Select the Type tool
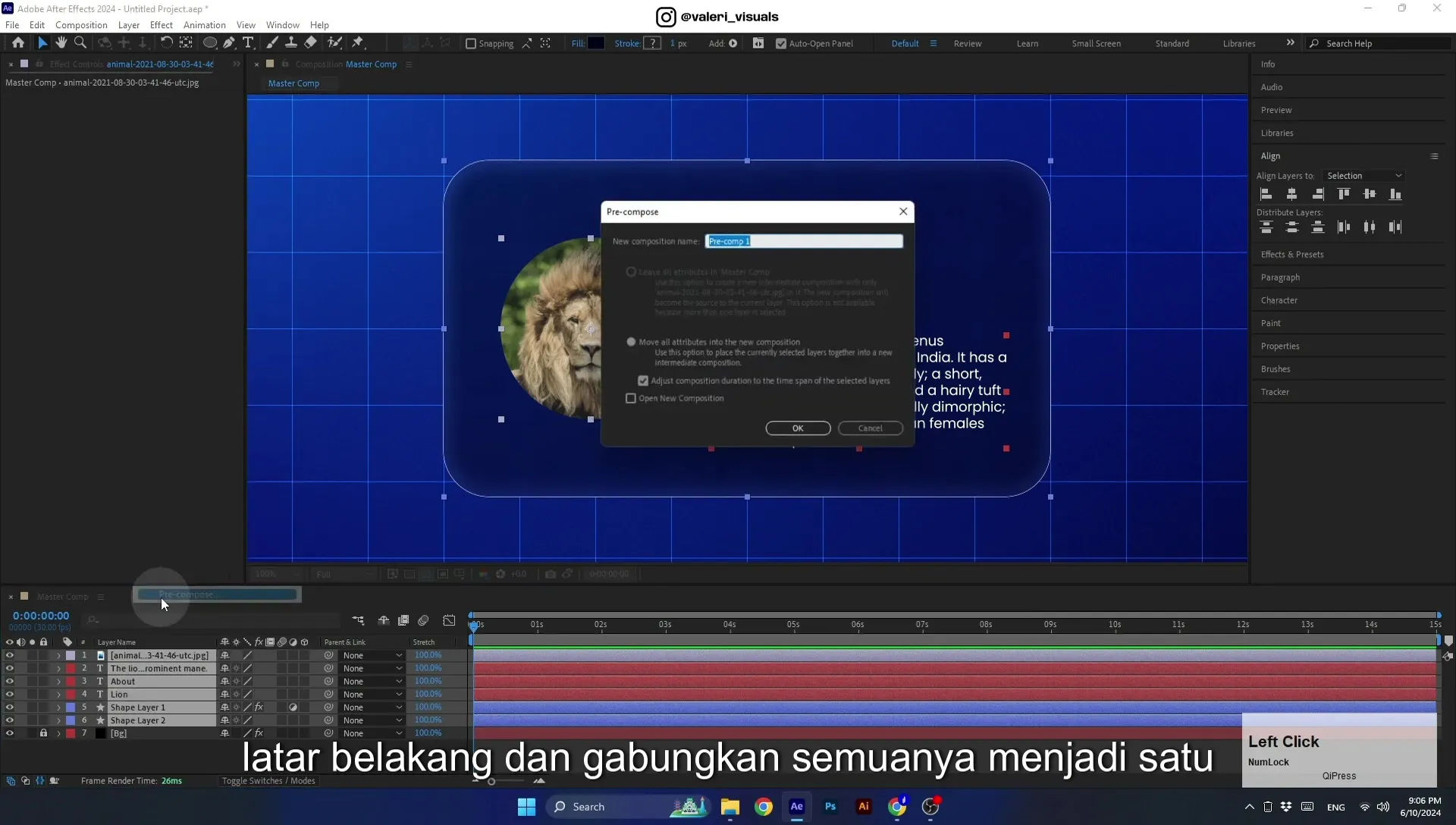Image resolution: width=1456 pixels, height=825 pixels. click(248, 43)
